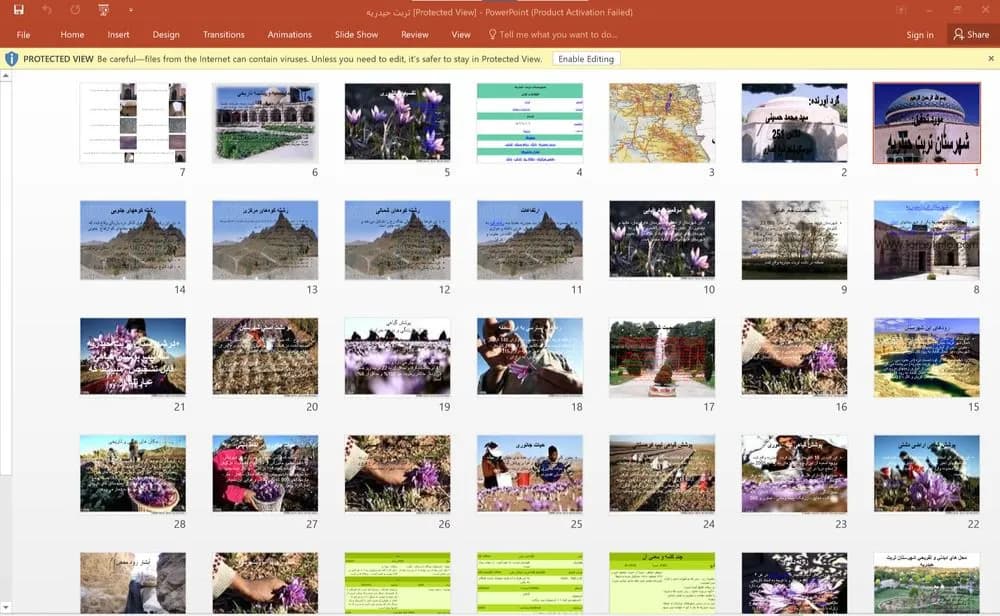Select the map slide, number 3
Viewport: 1000px width, 616px height.
(662, 122)
